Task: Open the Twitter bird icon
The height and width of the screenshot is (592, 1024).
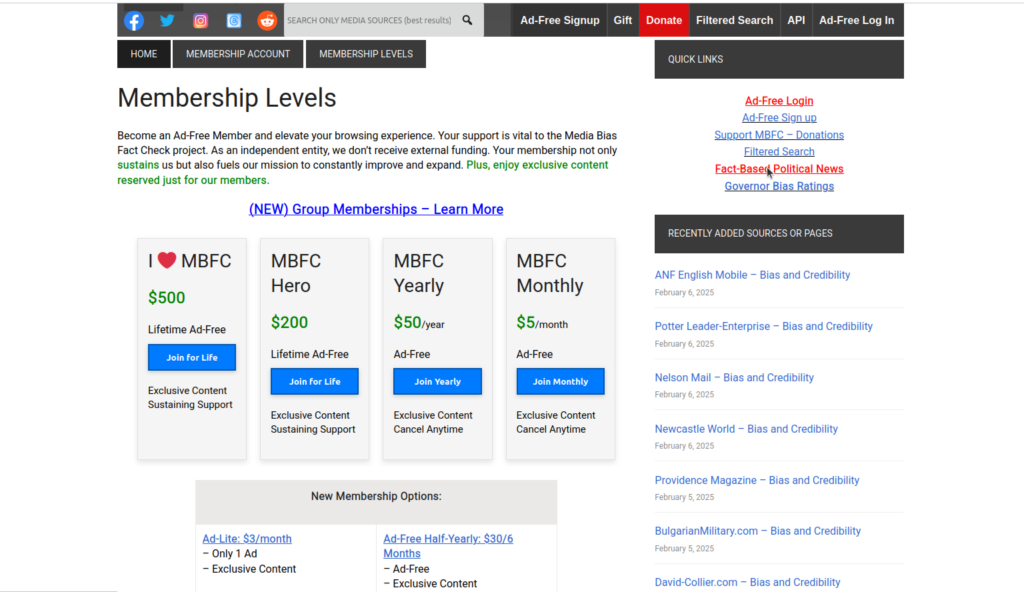Action: pos(167,20)
